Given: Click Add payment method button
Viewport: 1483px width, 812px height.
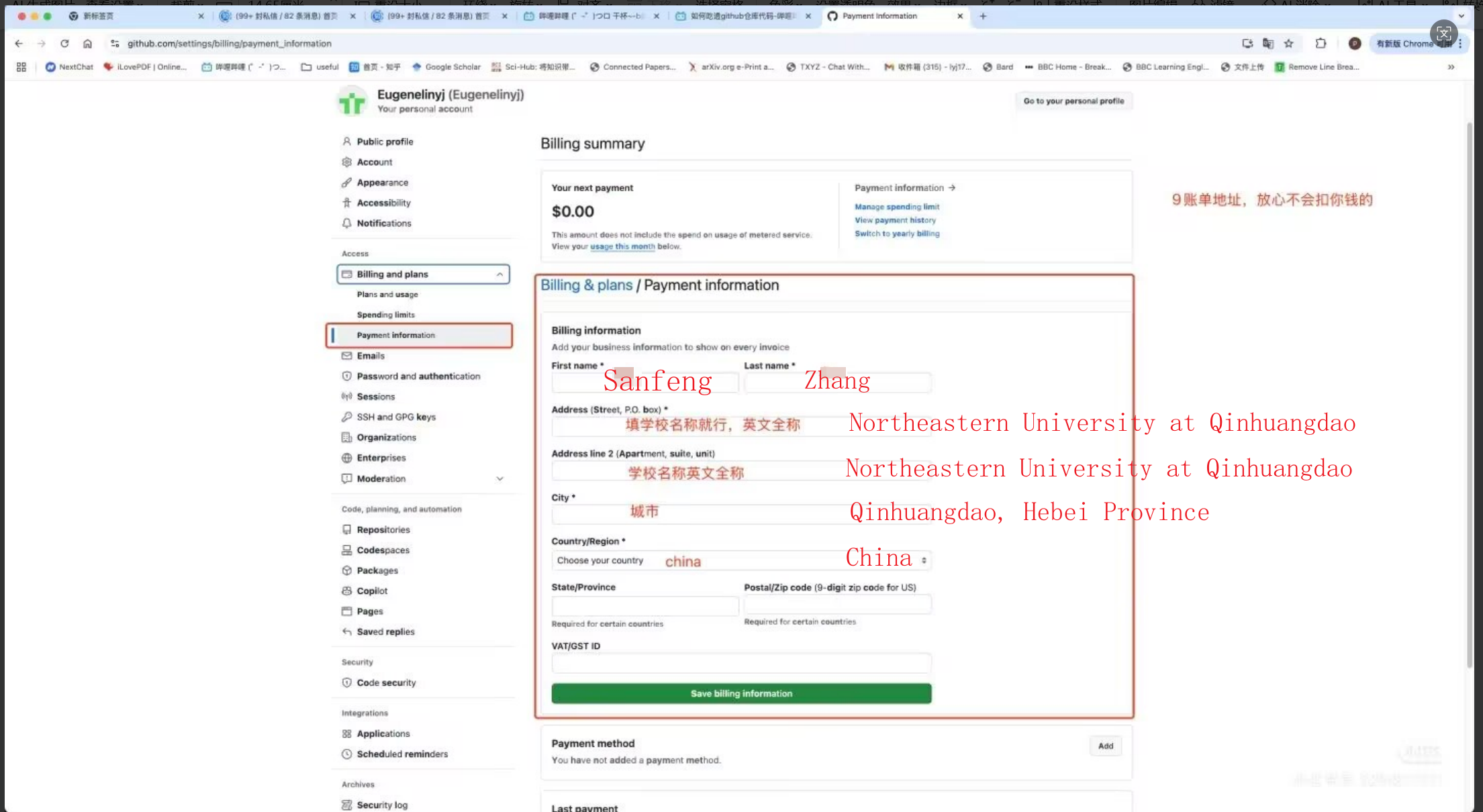Looking at the screenshot, I should tap(1105, 746).
